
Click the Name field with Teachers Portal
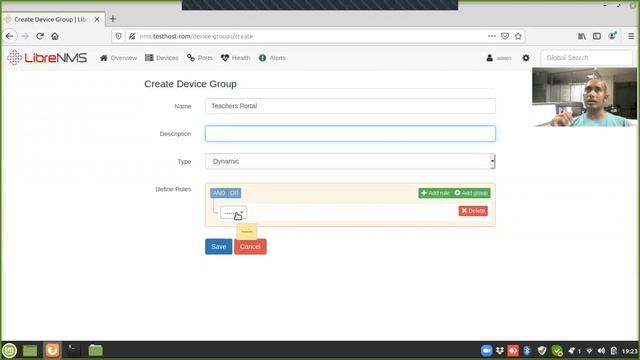350,106
